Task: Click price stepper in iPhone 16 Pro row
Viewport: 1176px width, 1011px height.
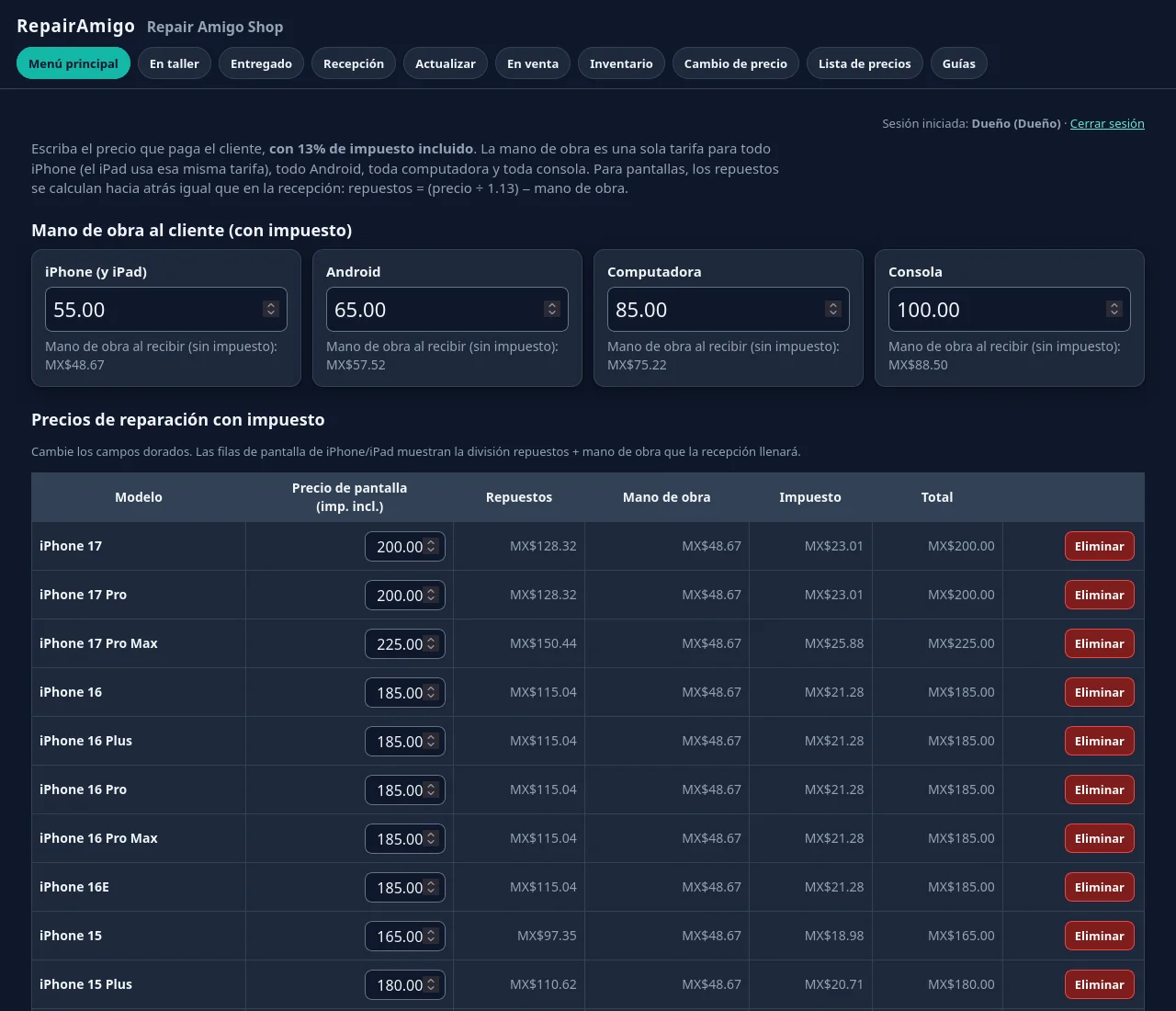Action: (431, 789)
